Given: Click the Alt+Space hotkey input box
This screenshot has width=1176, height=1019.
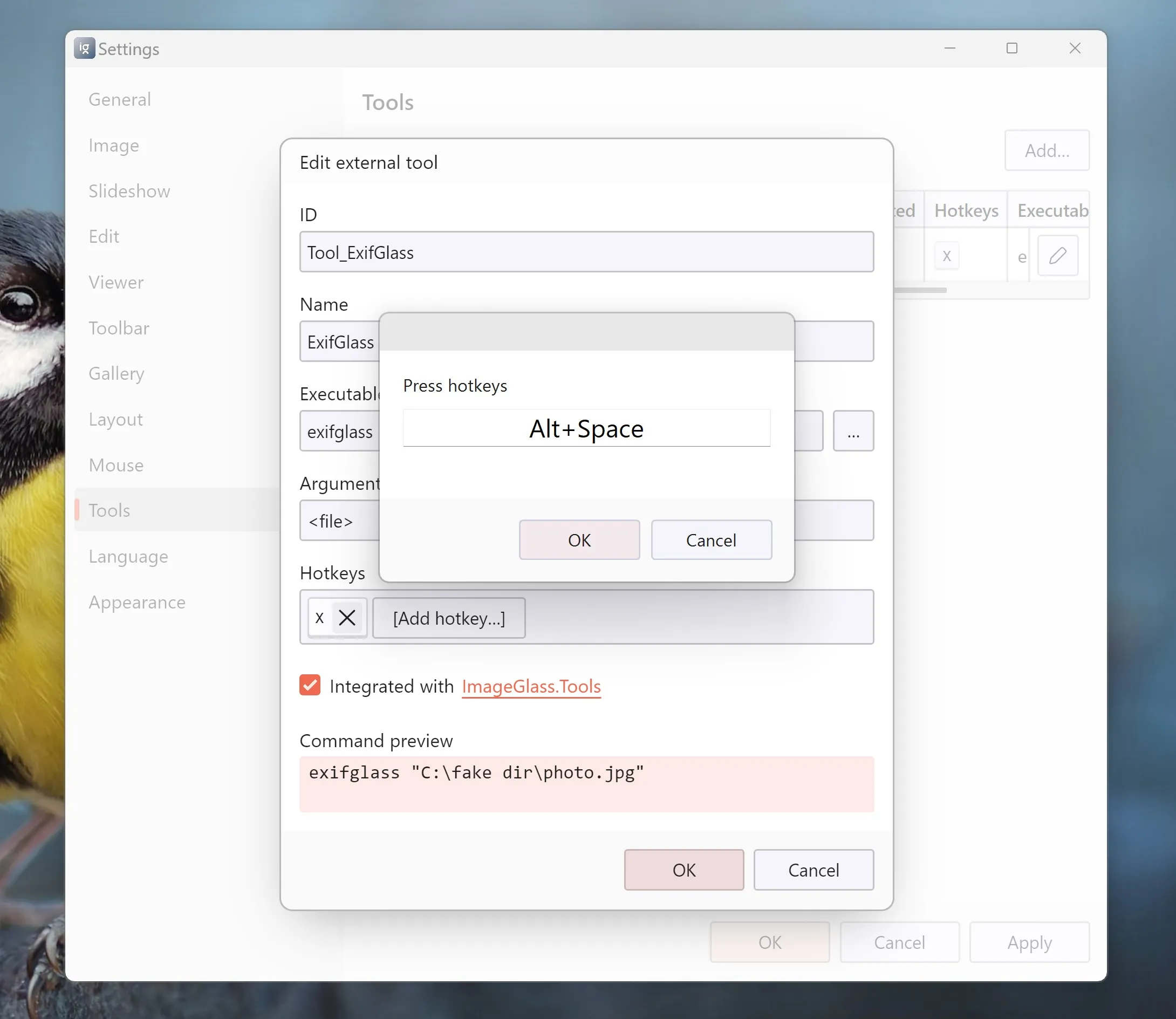Looking at the screenshot, I should tap(586, 428).
